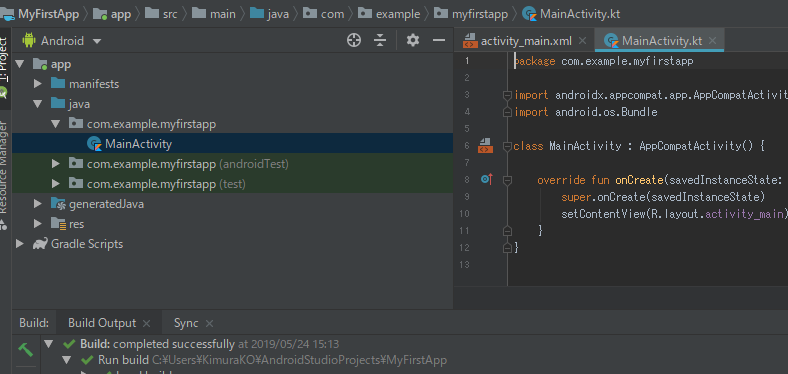Image resolution: width=788 pixels, height=374 pixels.
Task: Fold the import block on line 3
Action: point(507,95)
